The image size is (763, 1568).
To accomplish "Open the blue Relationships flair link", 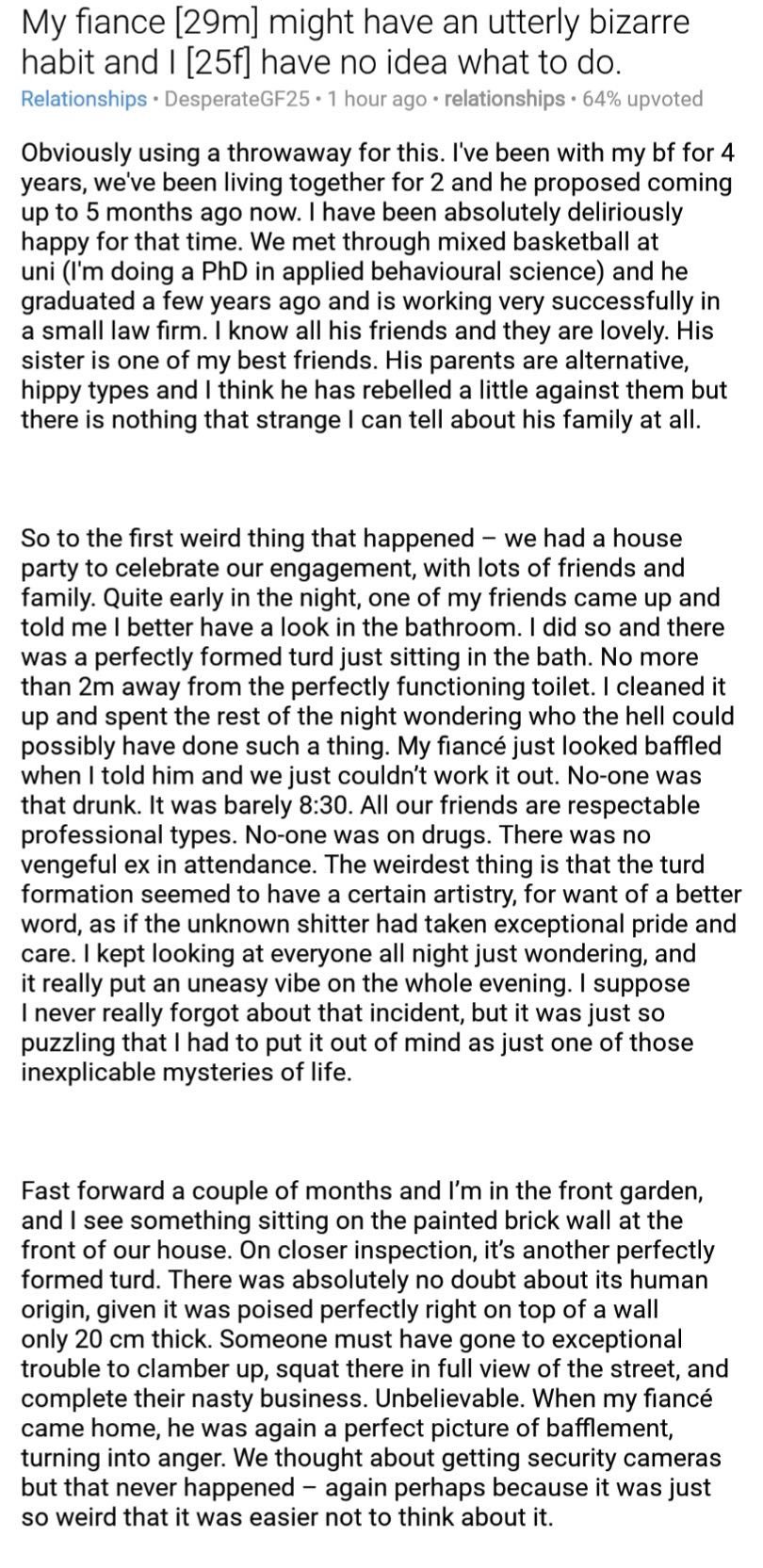I will point(83,99).
